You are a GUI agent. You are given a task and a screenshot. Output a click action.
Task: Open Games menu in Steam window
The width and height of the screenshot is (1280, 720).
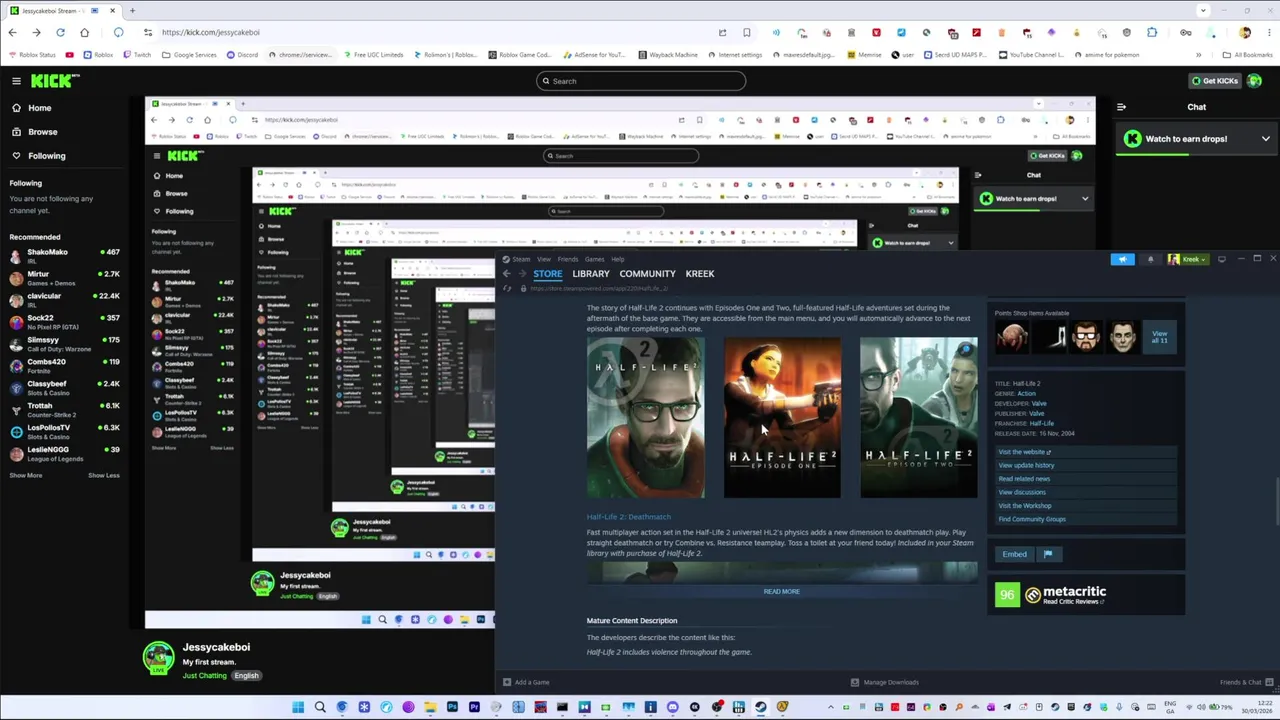[594, 259]
